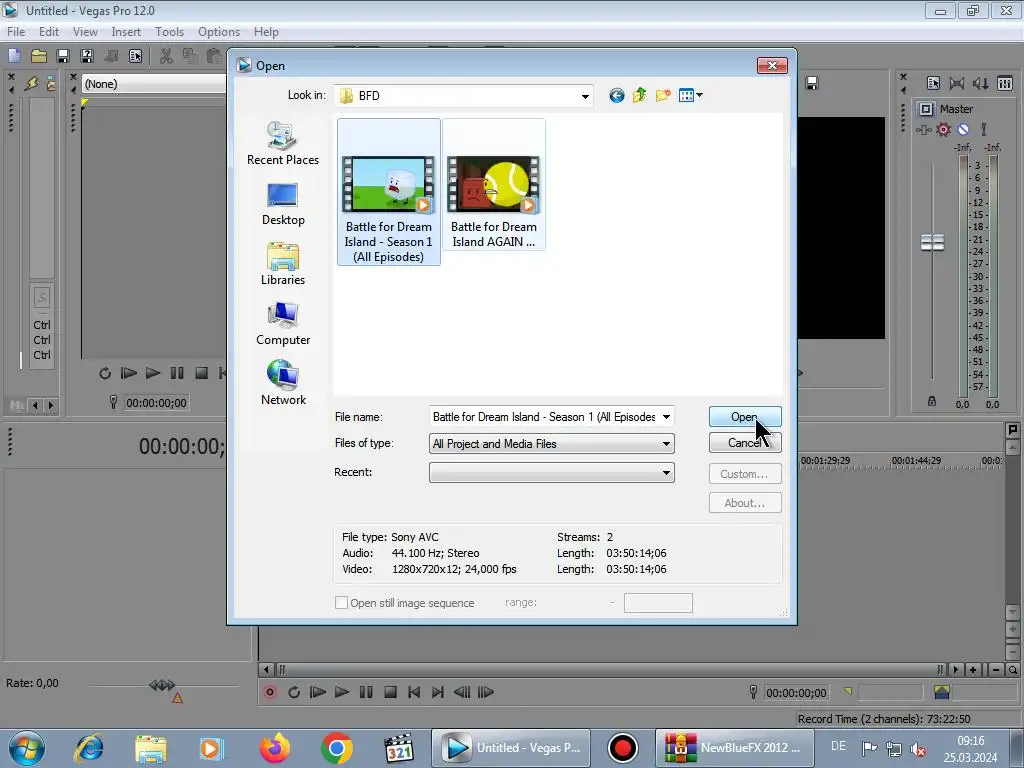Viewport: 1024px width, 768px height.
Task: Click timeline Pause button
Action: pos(366,692)
